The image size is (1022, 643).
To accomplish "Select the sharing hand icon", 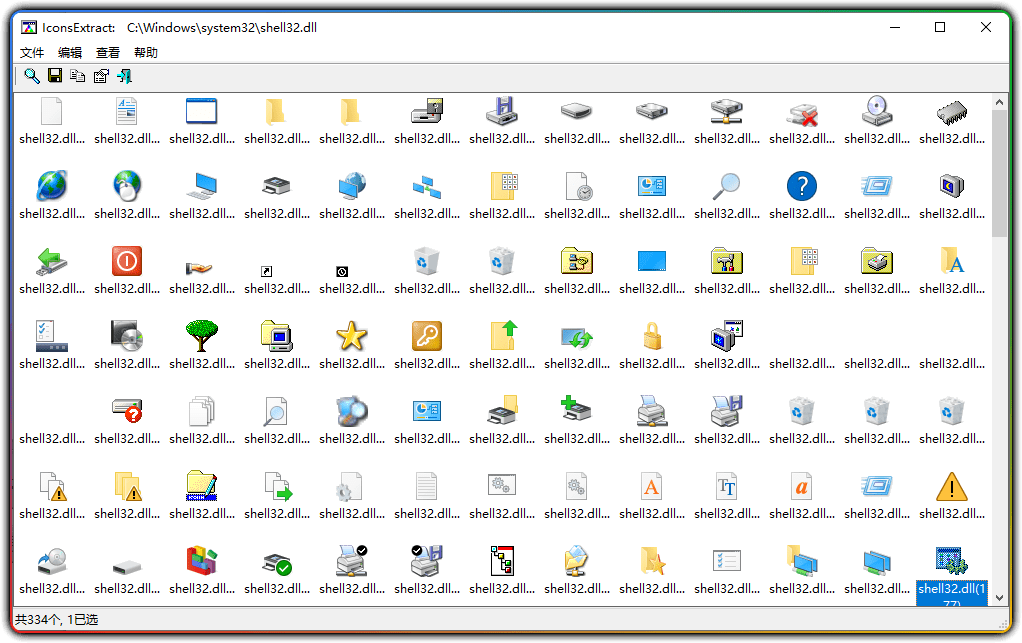I will (x=199, y=268).
